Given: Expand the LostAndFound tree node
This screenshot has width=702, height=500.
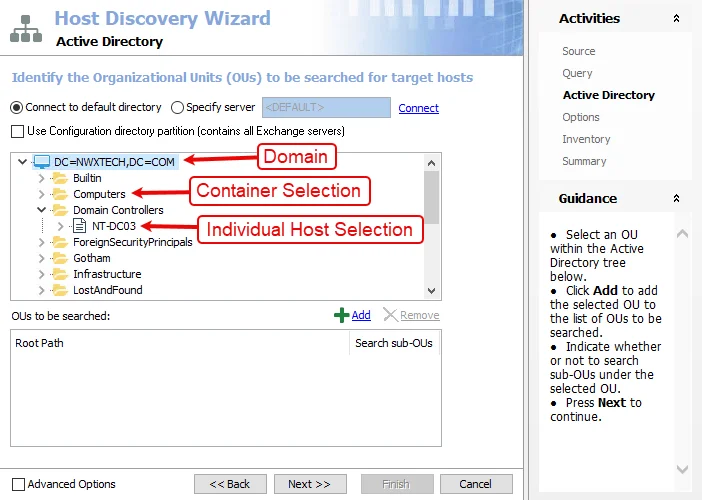Looking at the screenshot, I should click(42, 290).
